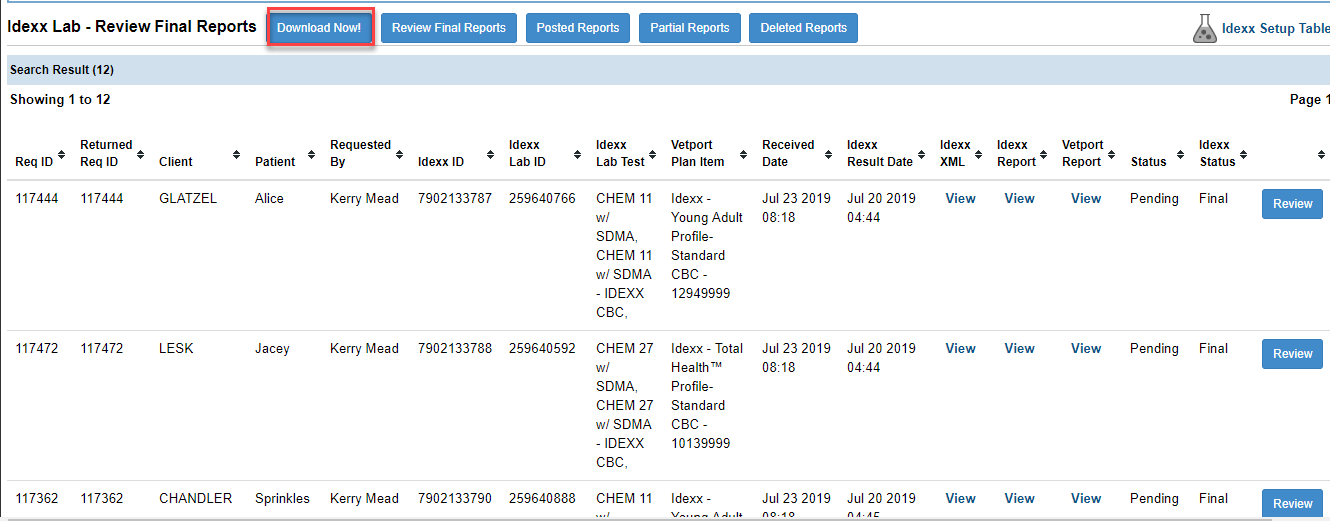Viewport: 1330px width, 521px height.
Task: Click Idexx ID 7902133790
Action: pos(455,499)
